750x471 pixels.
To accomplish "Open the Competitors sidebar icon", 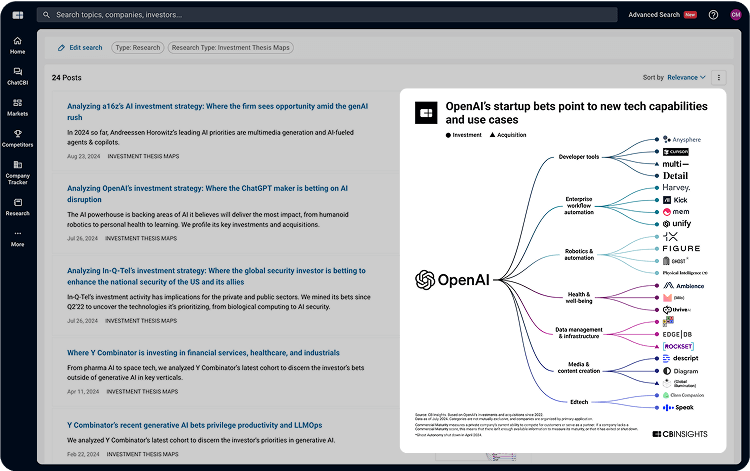I will click(x=17, y=139).
